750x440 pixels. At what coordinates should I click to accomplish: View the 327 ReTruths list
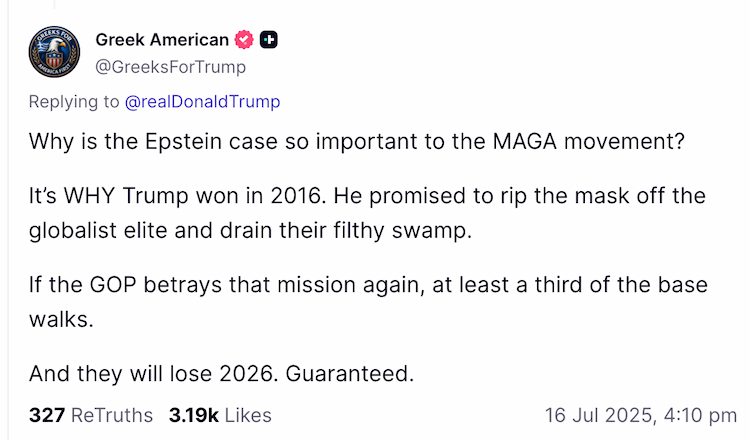[x=91, y=414]
